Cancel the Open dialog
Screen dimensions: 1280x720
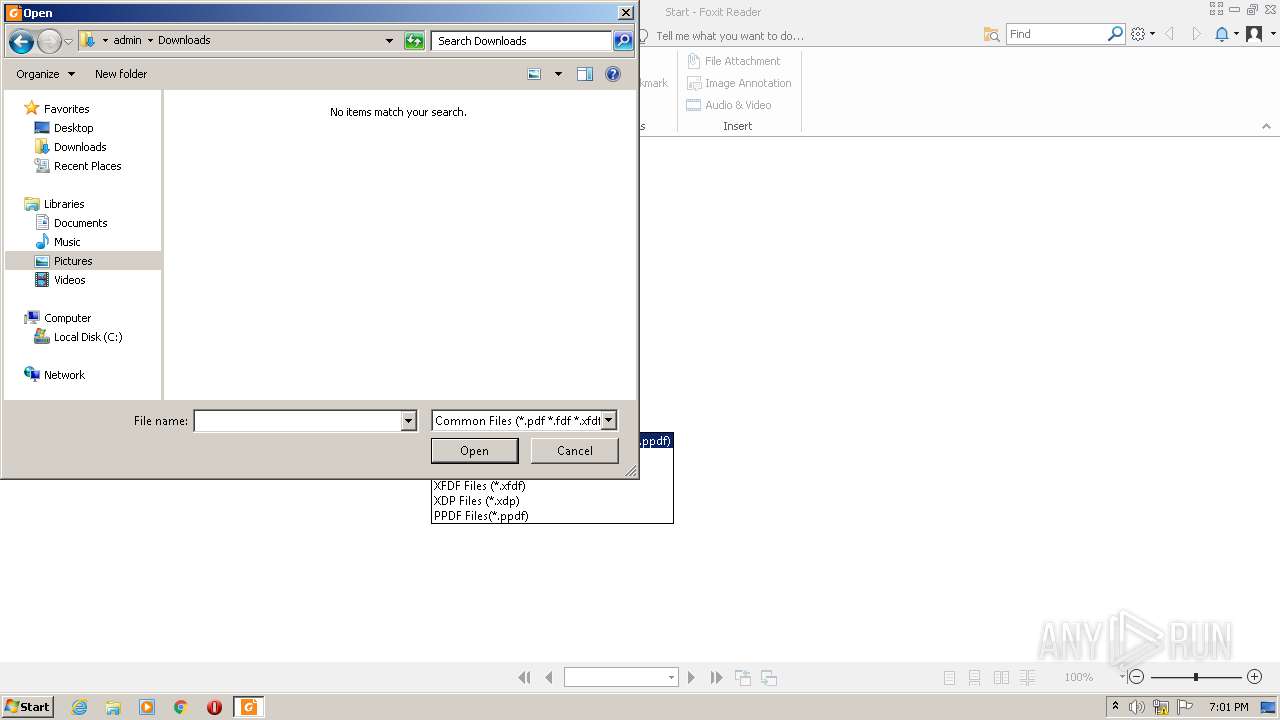coord(574,451)
